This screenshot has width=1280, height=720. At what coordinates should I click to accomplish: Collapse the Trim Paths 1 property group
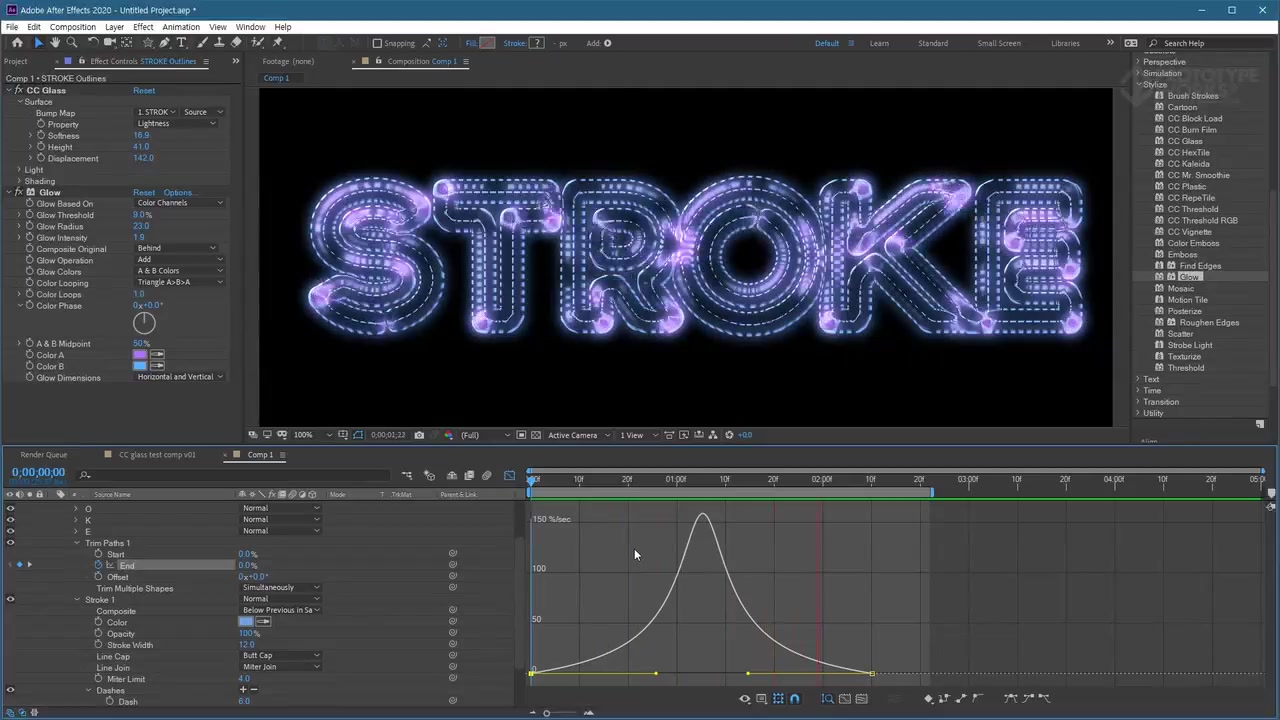(x=77, y=543)
